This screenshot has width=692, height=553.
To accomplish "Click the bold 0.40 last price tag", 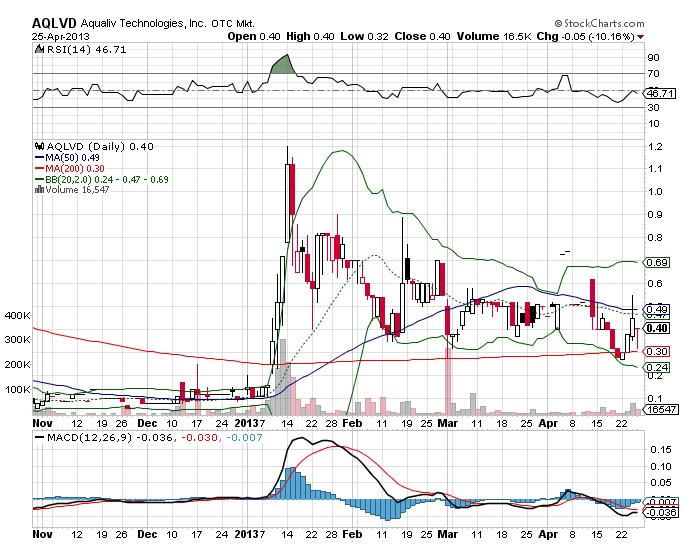I will click(x=657, y=328).
